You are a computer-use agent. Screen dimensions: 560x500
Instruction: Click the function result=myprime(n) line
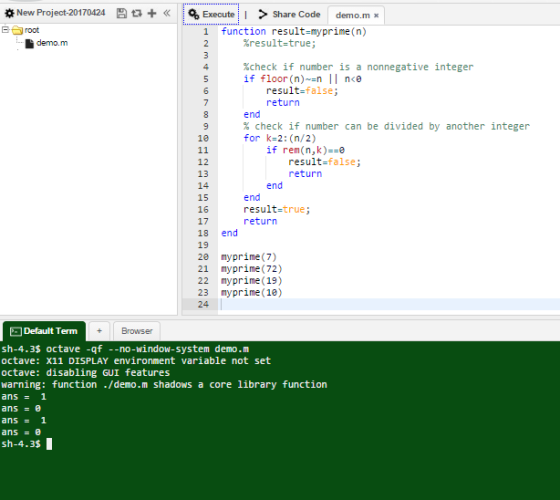[x=294, y=31]
